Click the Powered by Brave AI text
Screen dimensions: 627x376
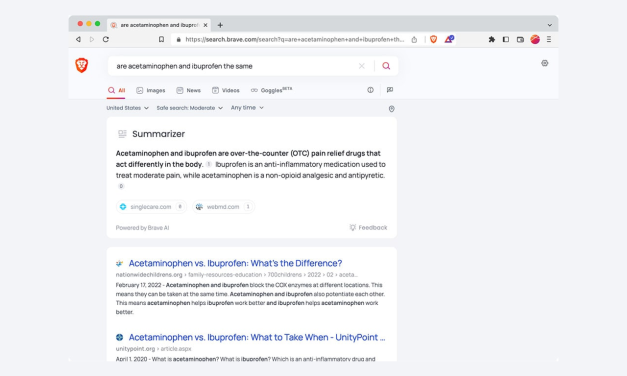coord(142,228)
